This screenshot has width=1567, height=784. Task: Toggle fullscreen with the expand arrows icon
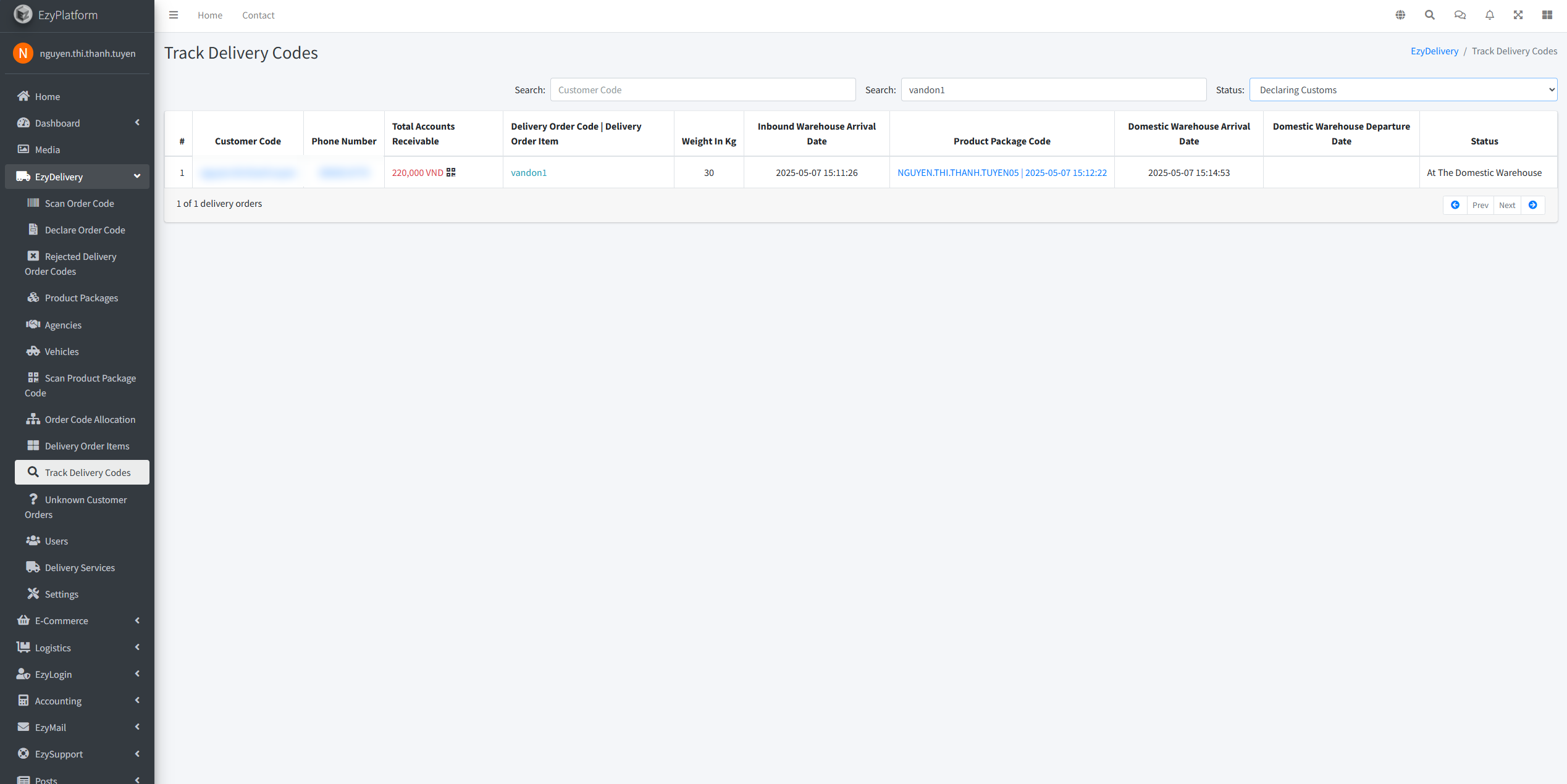click(x=1518, y=15)
